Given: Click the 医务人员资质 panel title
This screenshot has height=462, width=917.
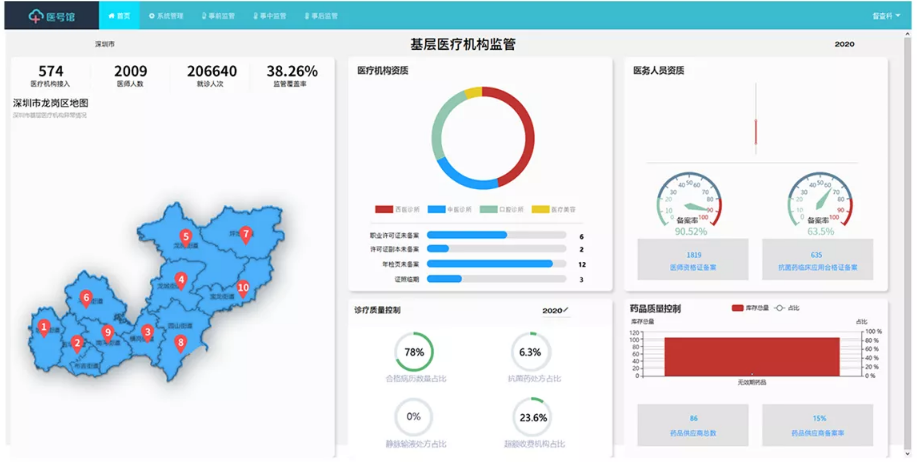Looking at the screenshot, I should (x=659, y=71).
